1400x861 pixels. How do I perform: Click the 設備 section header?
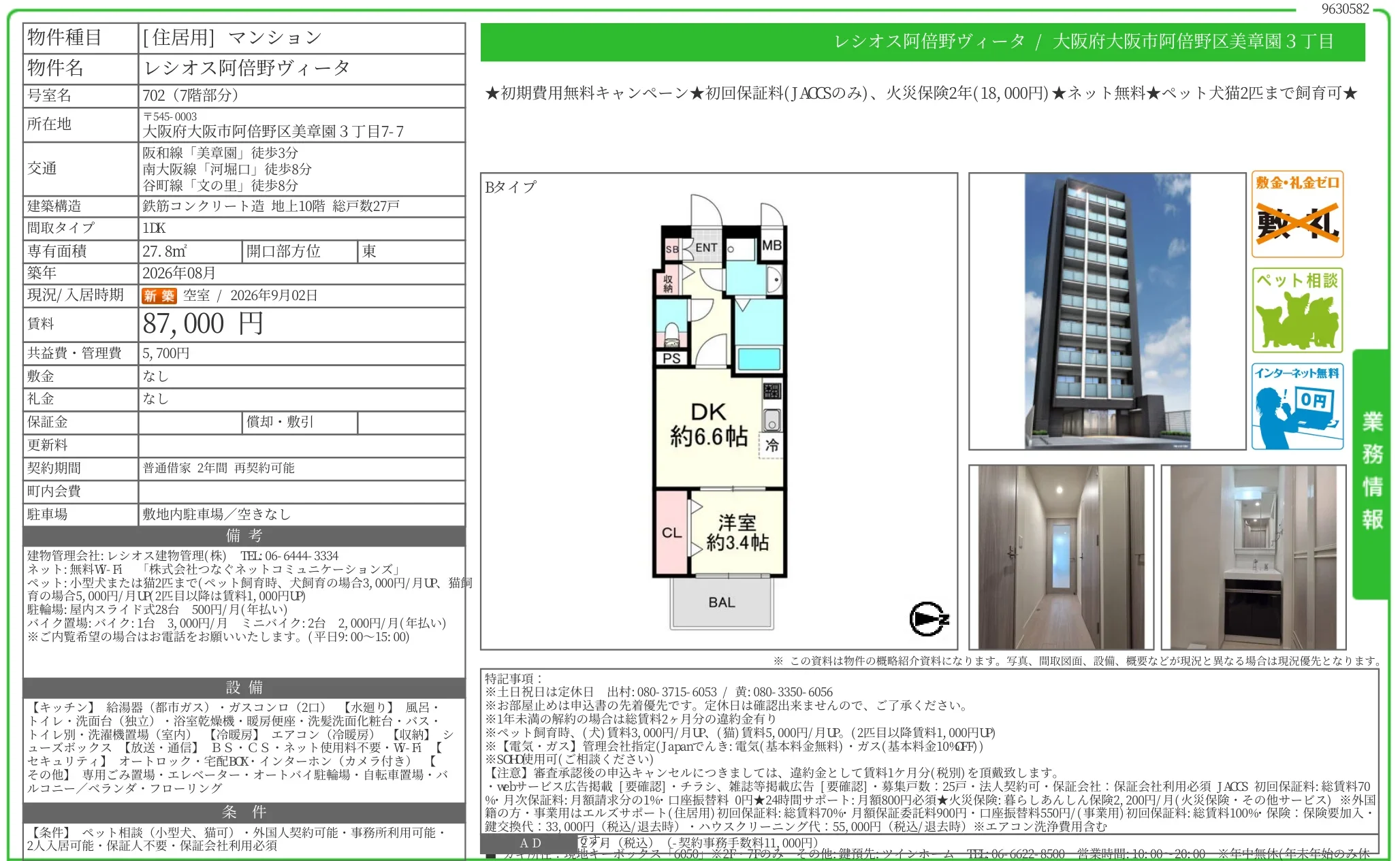click(244, 687)
